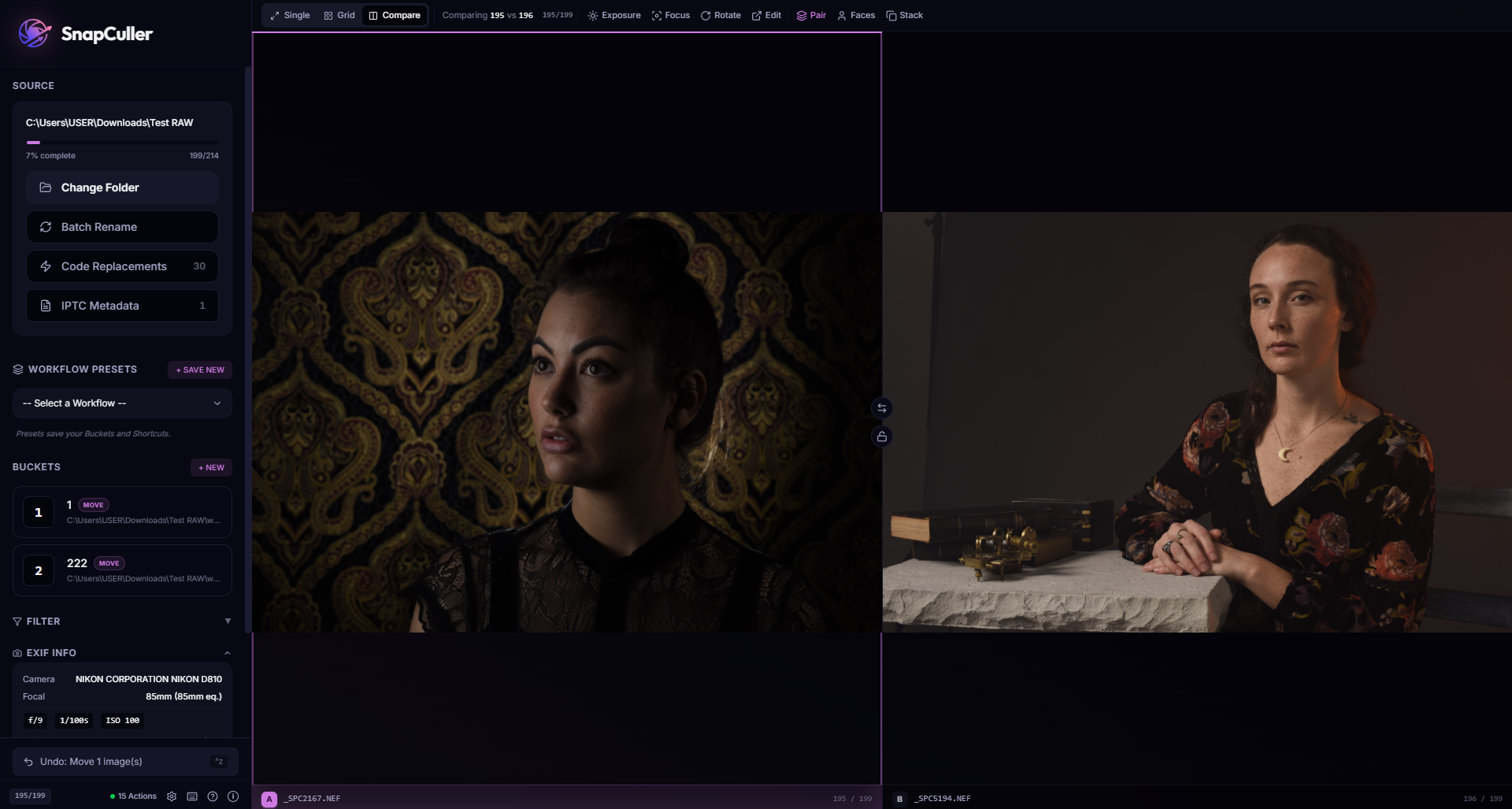Open the help question mark icon
The image size is (1512, 809).
pyautogui.click(x=213, y=796)
